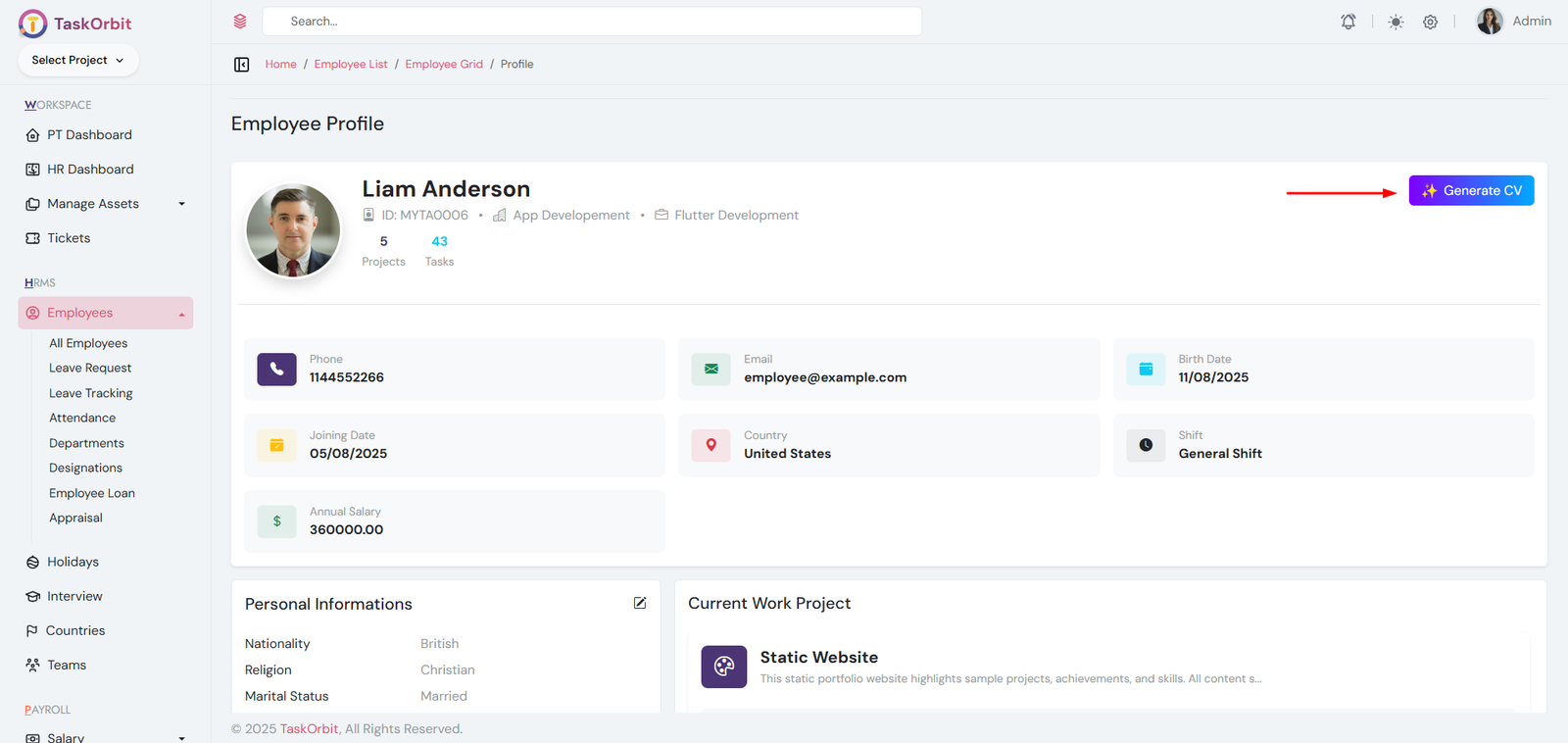Screen dimensions: 1568x743
Task: Expand the Salary menu arrow
Action: pos(181,738)
